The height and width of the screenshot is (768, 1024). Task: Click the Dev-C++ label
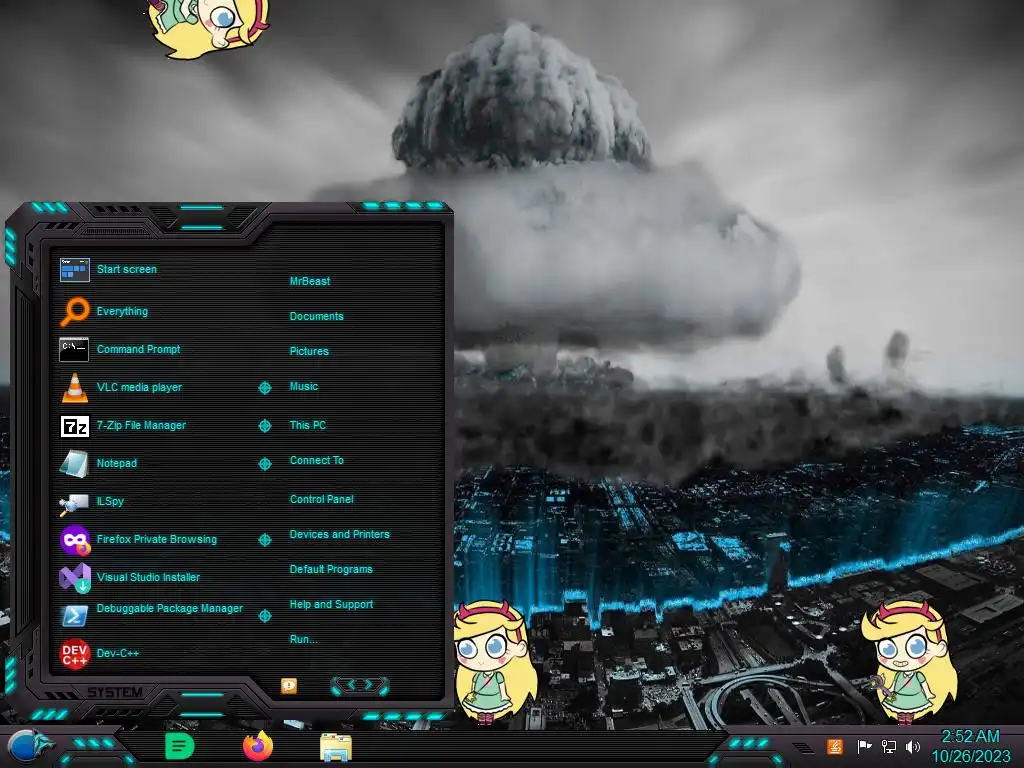click(x=118, y=653)
